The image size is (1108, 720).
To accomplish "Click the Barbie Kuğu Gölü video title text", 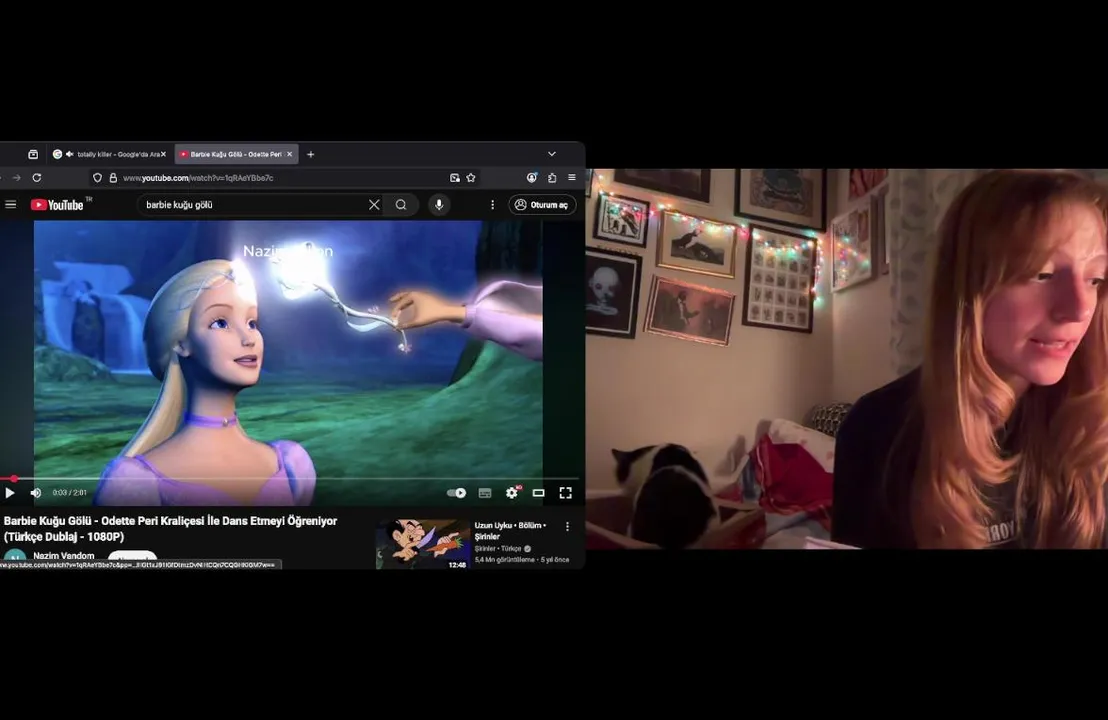I will 170,529.
